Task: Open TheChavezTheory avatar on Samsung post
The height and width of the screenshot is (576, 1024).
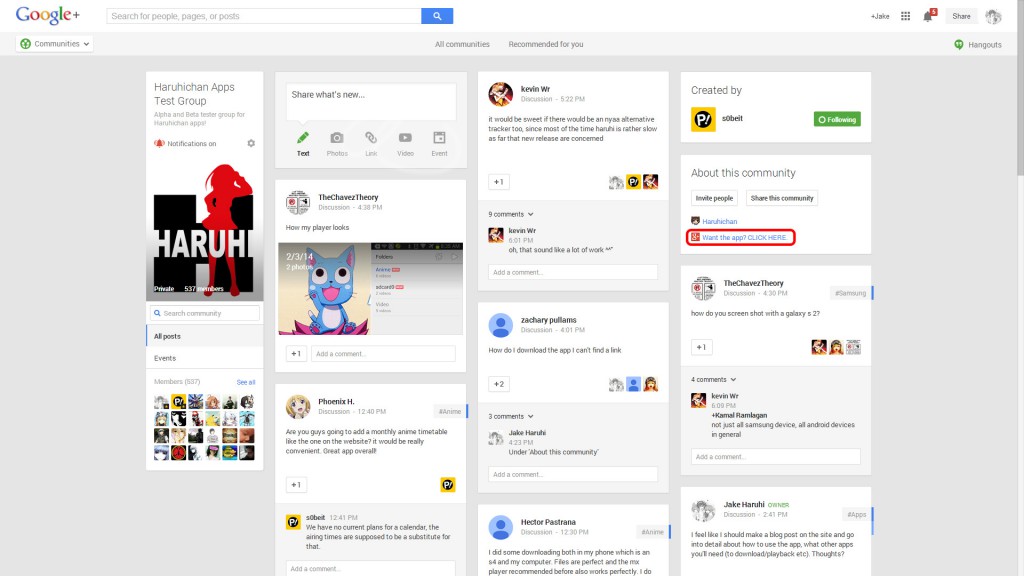Action: click(703, 288)
